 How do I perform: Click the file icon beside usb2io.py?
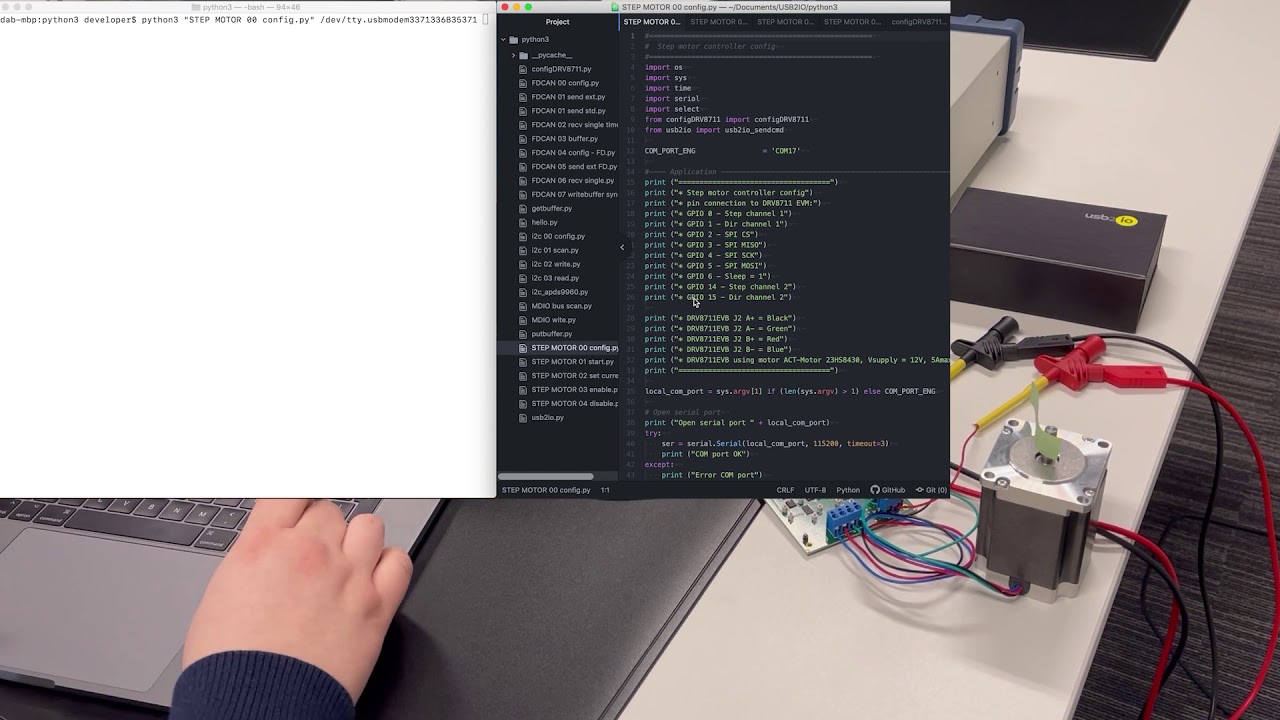[x=523, y=417]
